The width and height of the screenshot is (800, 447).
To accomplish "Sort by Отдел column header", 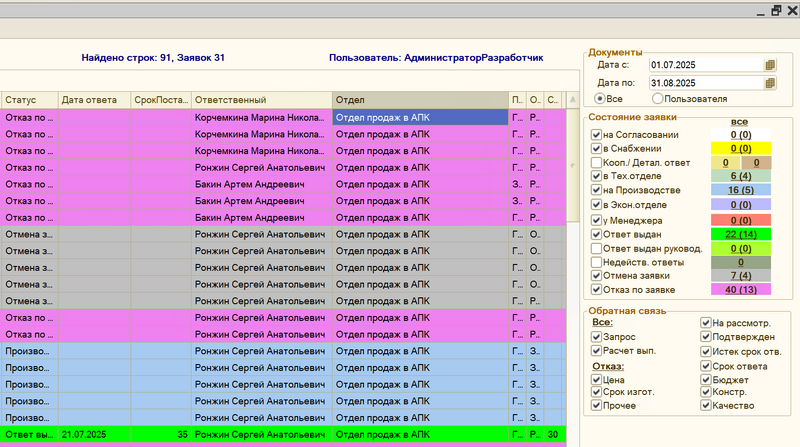I will click(x=420, y=100).
